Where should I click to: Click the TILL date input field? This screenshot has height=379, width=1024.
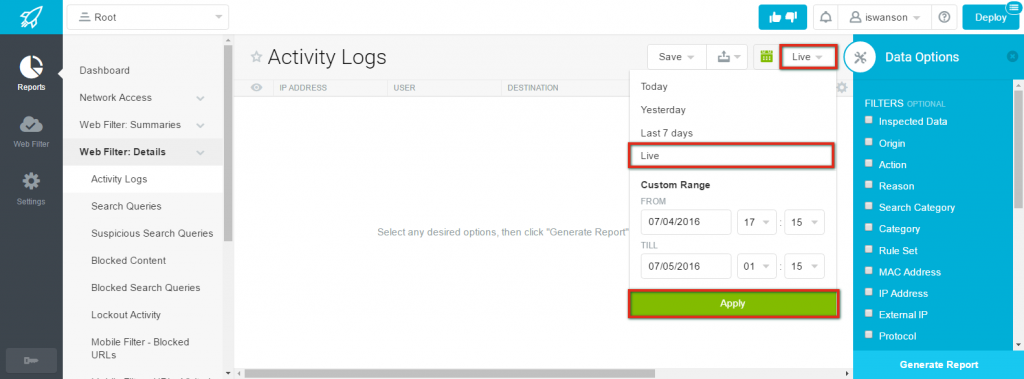(x=686, y=267)
